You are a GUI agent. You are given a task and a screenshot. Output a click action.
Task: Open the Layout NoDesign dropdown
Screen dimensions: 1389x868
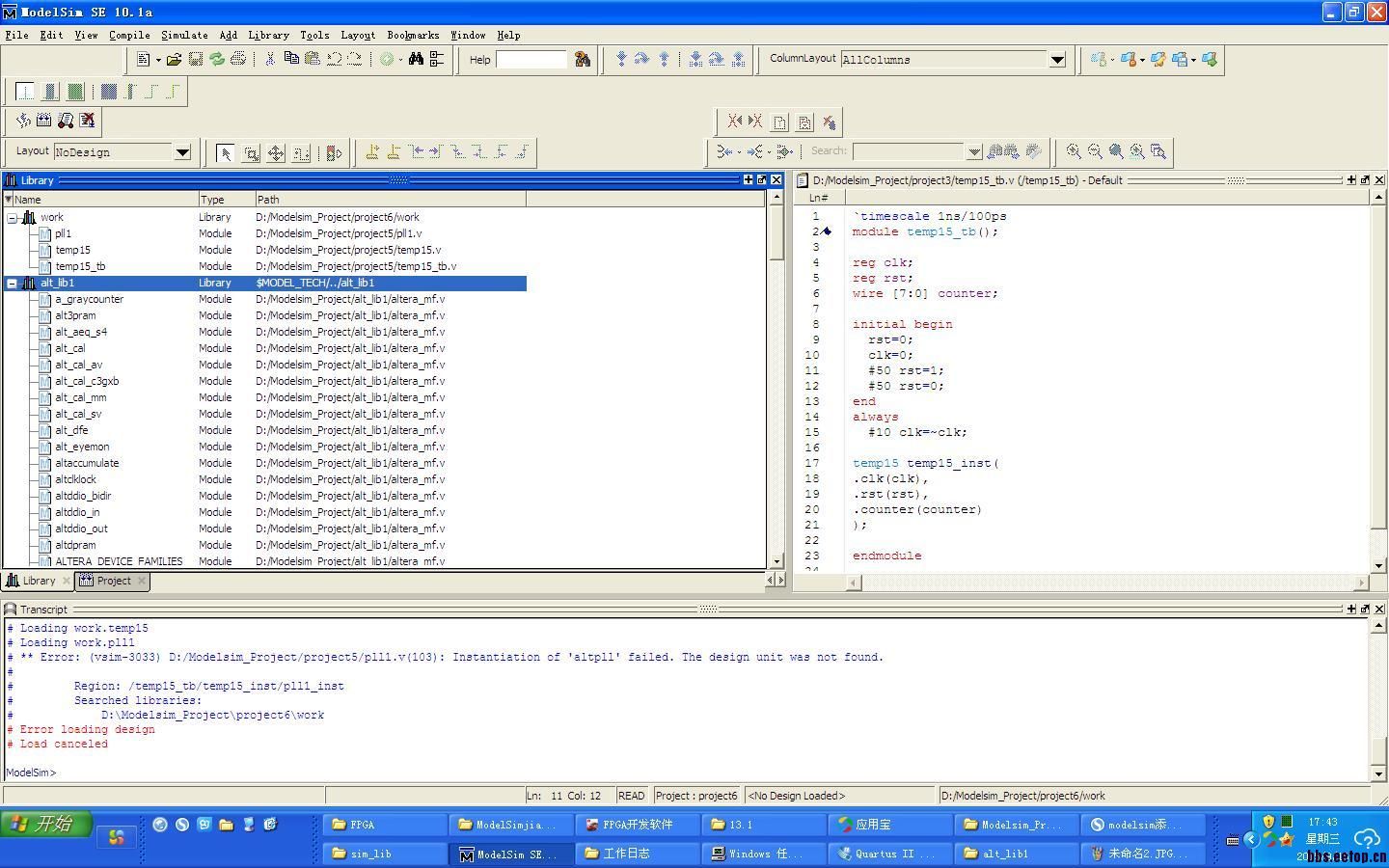[x=181, y=152]
